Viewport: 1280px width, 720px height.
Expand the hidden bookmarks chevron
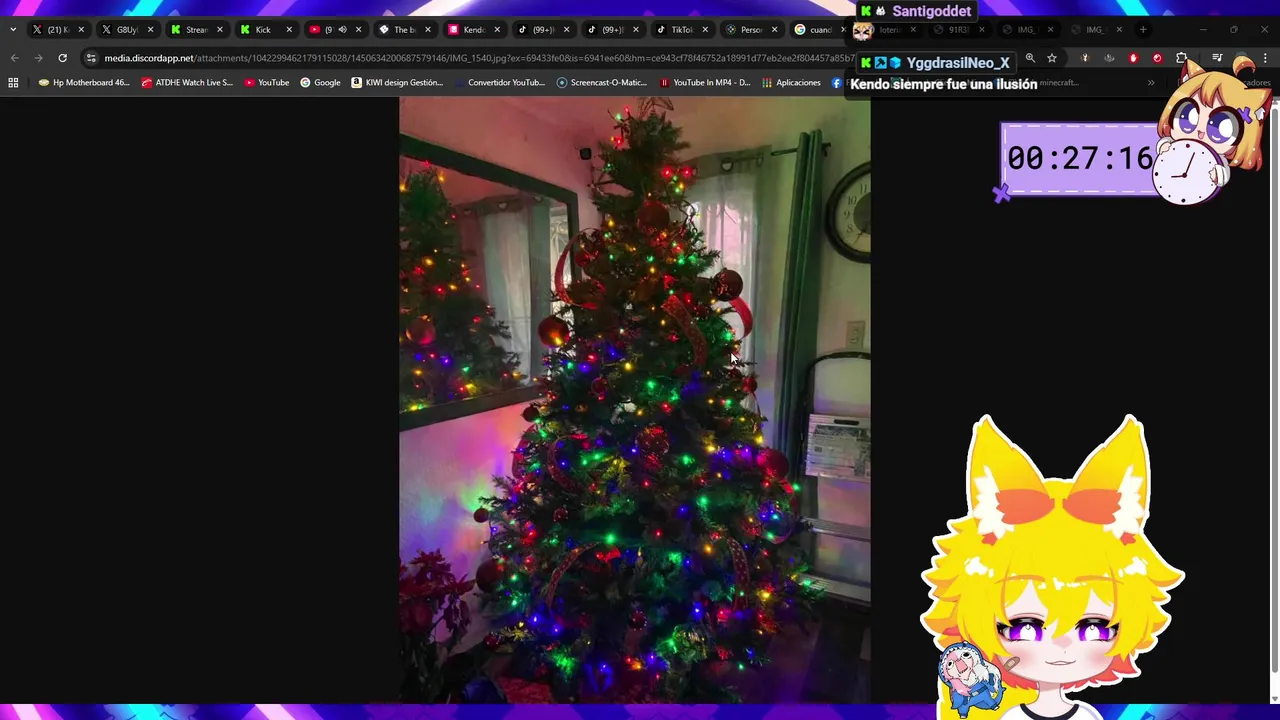(1151, 83)
